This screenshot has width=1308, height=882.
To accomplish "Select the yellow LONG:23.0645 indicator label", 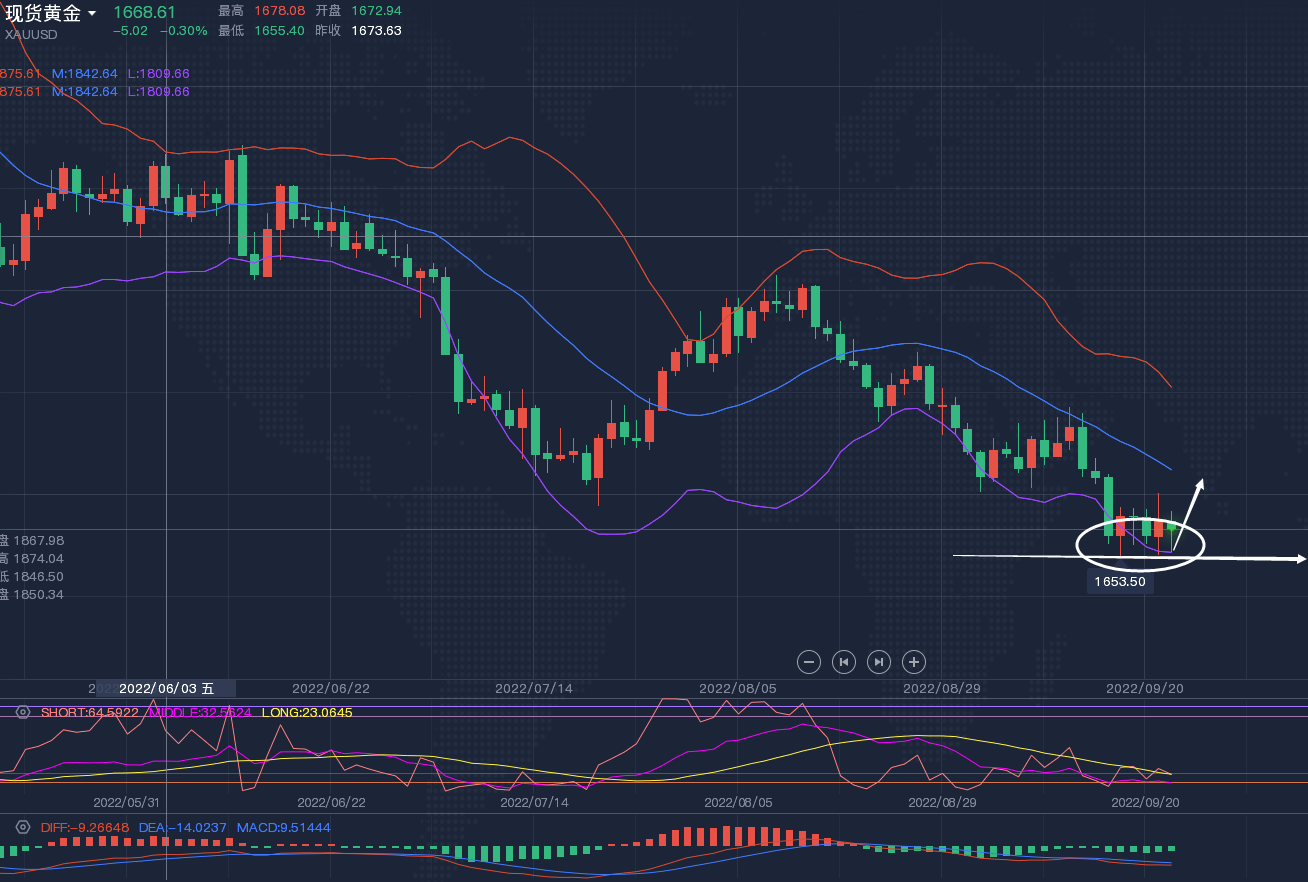I will (x=307, y=712).
